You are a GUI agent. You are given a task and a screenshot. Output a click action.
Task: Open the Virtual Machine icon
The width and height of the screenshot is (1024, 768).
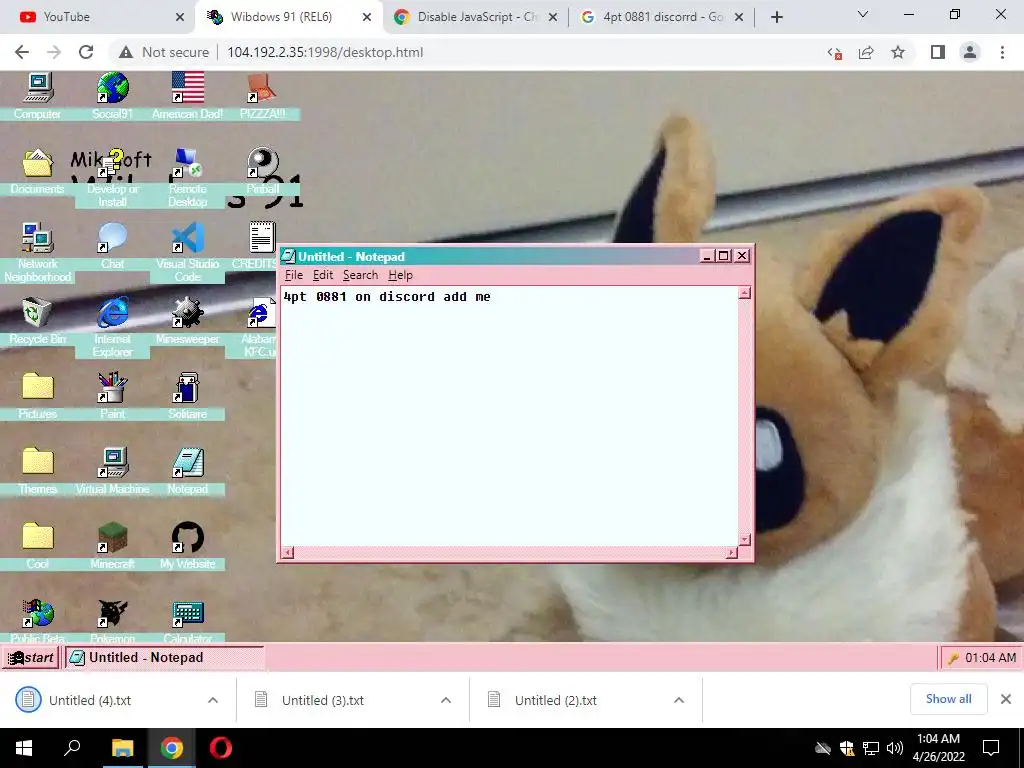(x=112, y=463)
